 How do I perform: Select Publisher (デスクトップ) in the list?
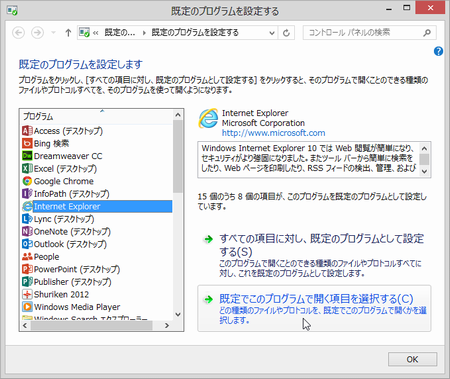pos(73,282)
